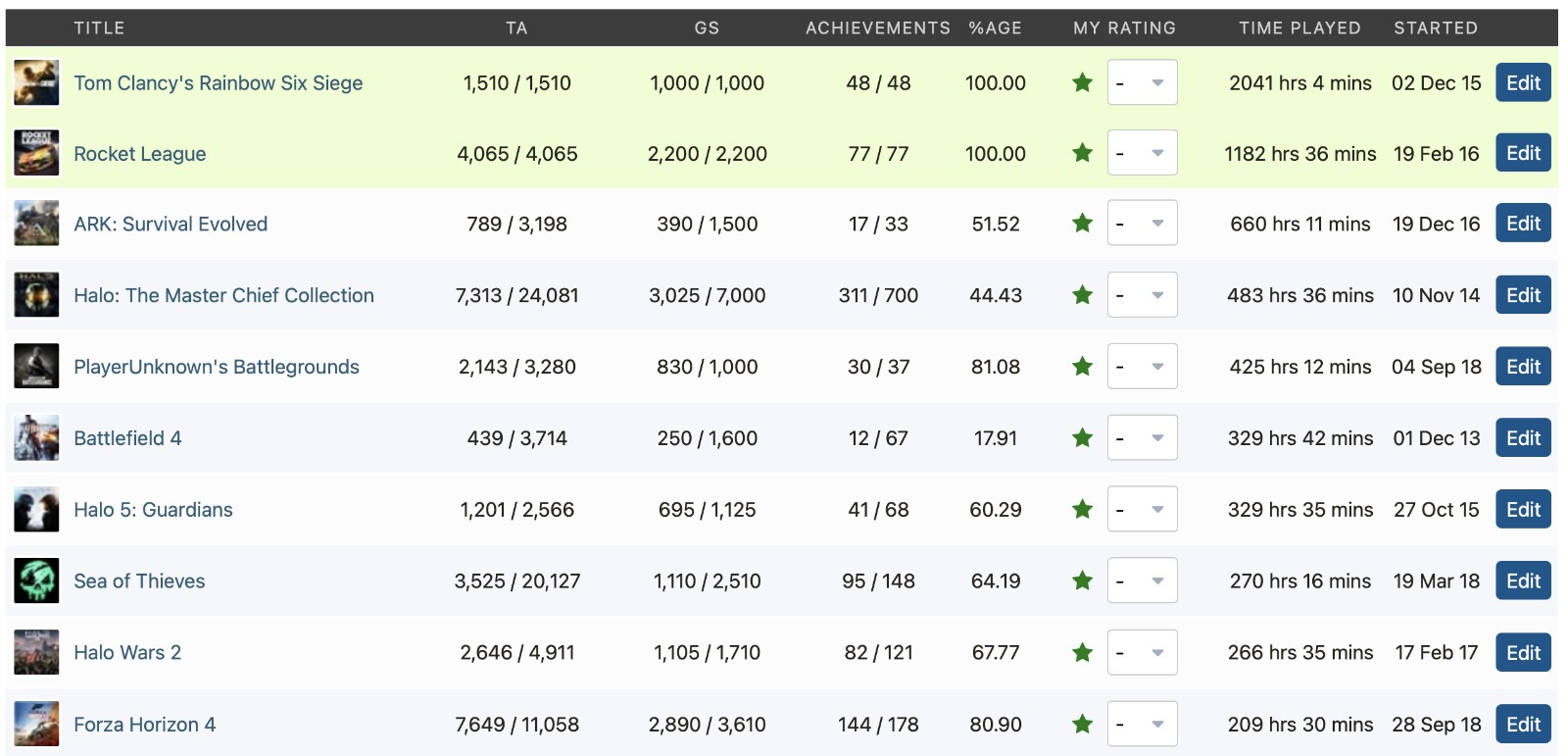Open PlayerUnknown's Battlegrounds thumbnail image
1568x756 pixels.
coord(36,367)
